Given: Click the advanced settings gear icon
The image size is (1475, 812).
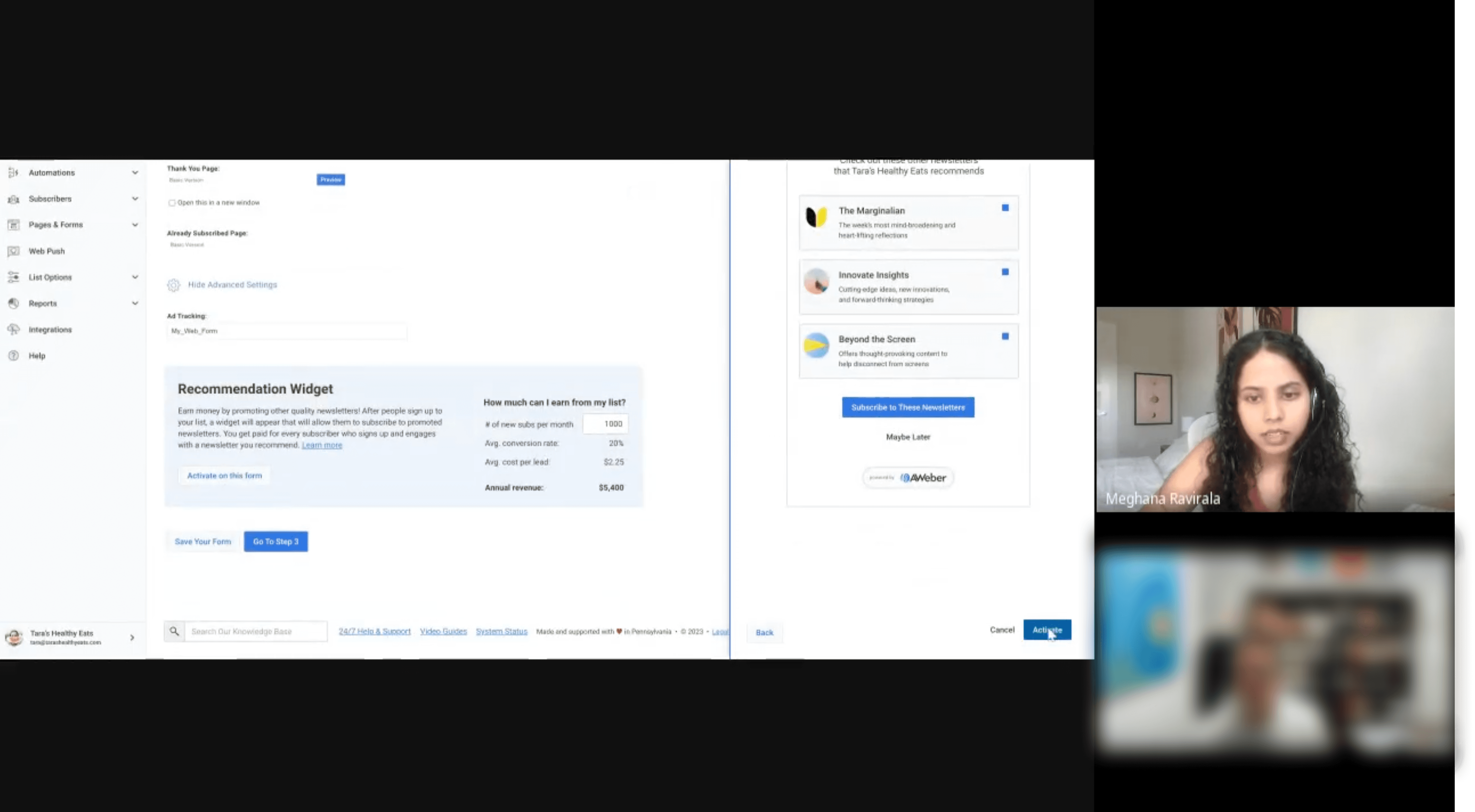Looking at the screenshot, I should coord(174,285).
